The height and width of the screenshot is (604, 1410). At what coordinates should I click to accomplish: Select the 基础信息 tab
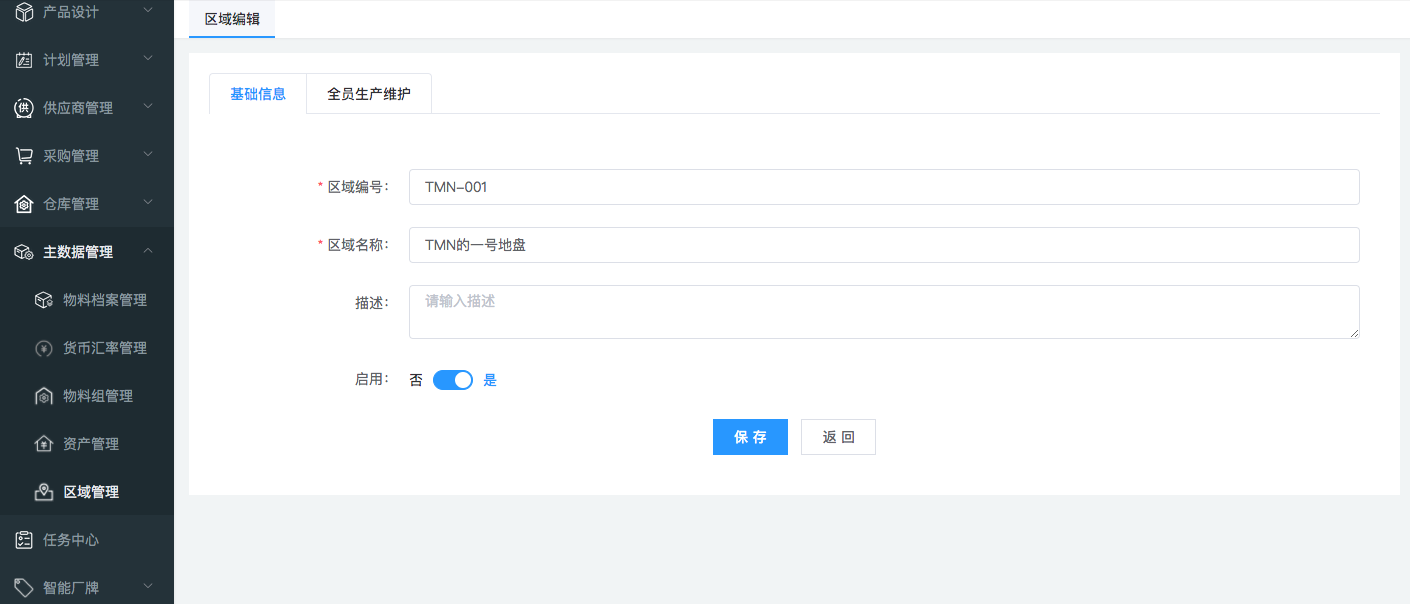pos(258,94)
